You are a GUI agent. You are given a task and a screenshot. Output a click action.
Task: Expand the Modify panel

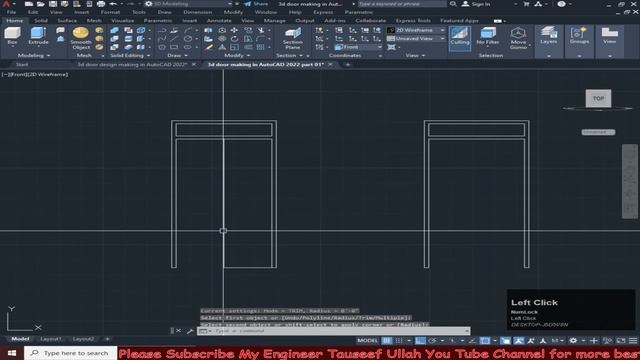pos(237,56)
